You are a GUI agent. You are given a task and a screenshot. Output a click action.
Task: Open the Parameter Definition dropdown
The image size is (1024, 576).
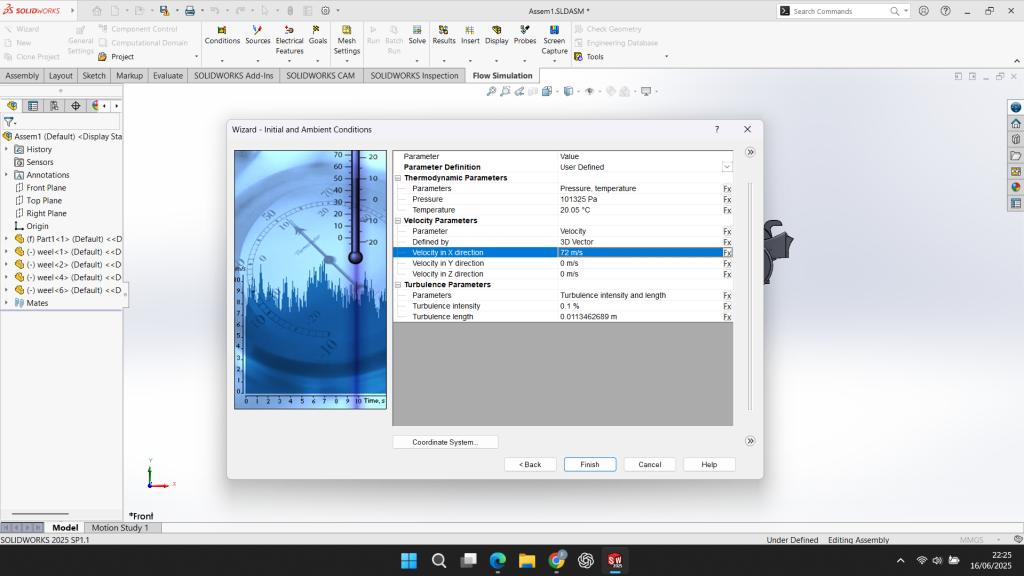tap(727, 167)
